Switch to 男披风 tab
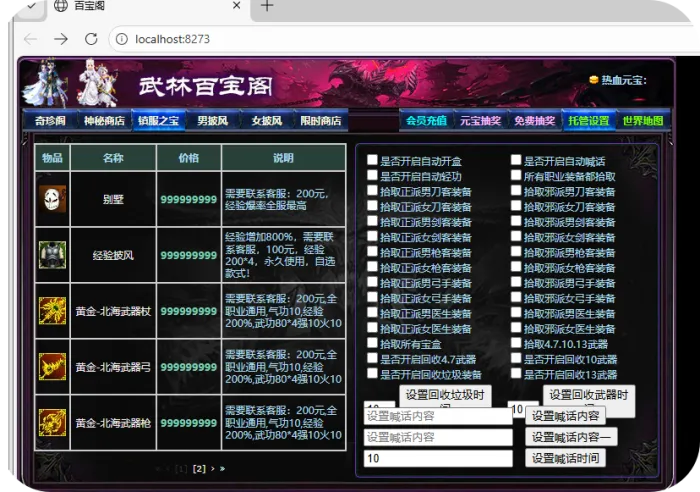 pyautogui.click(x=212, y=121)
